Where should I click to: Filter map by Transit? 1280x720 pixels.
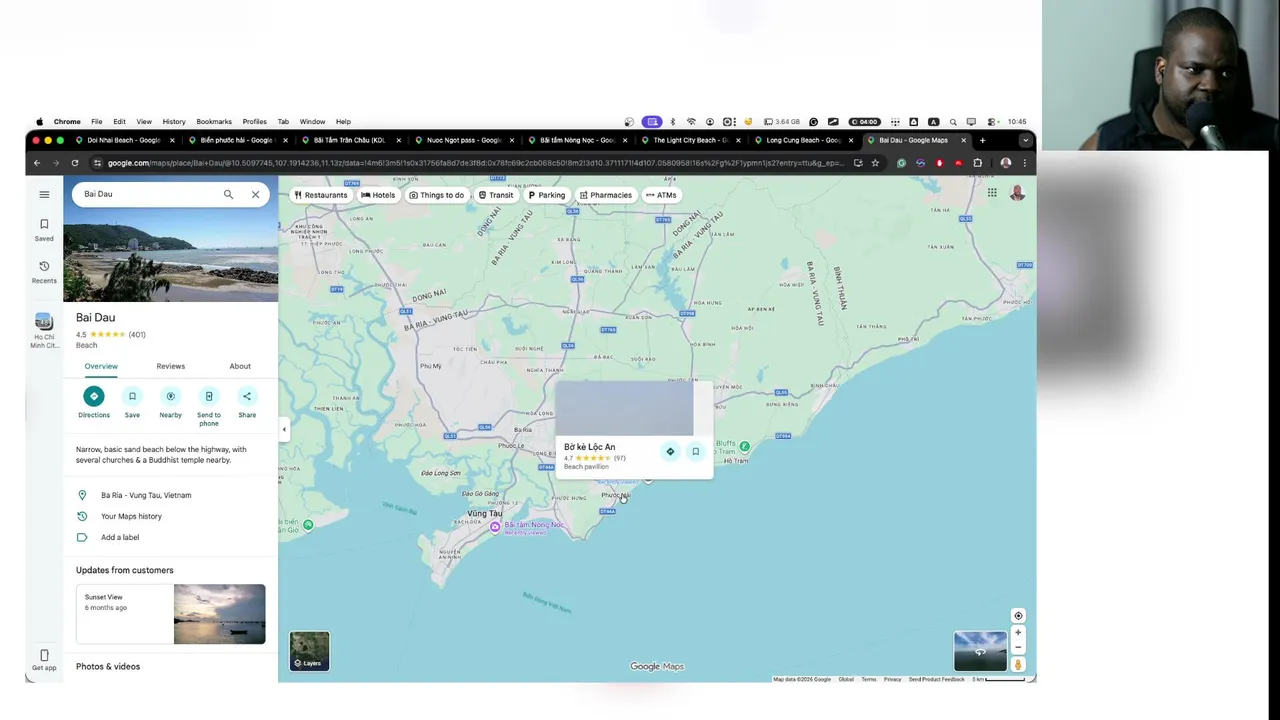tap(495, 195)
